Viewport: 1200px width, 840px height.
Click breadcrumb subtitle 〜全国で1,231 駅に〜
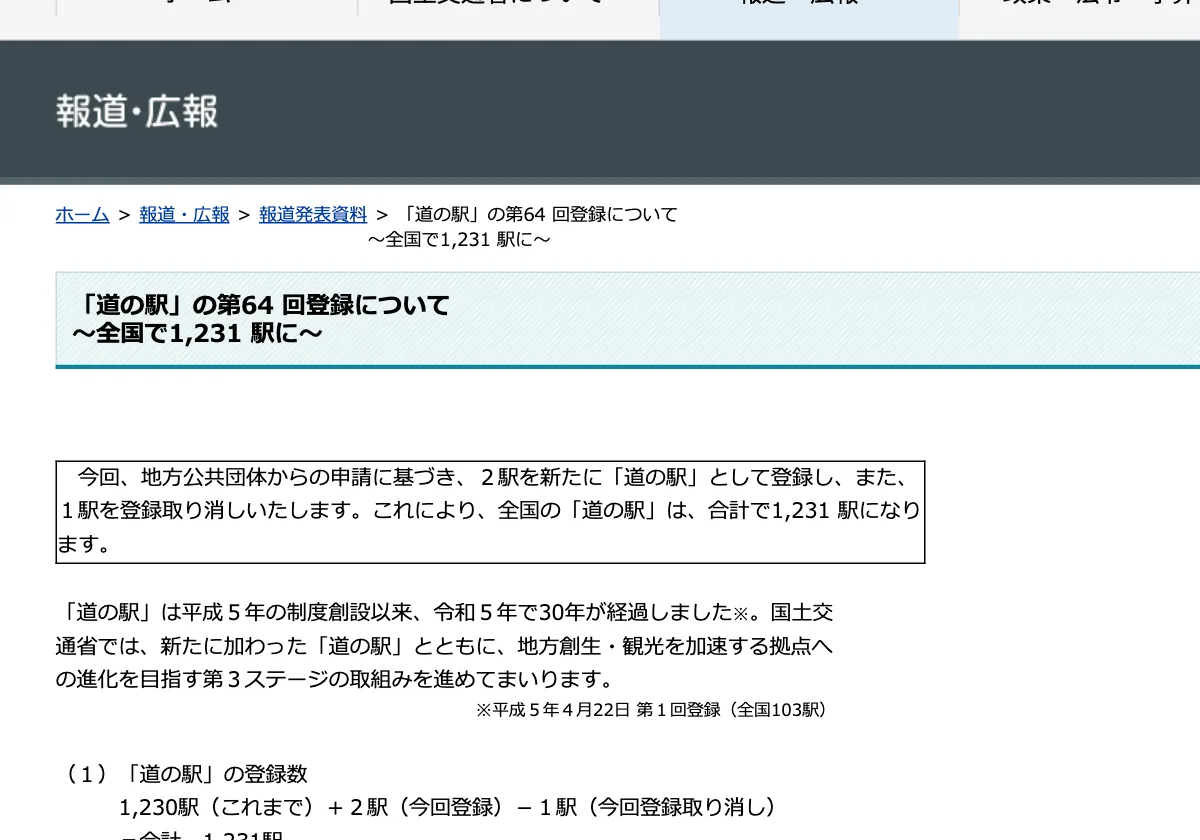[x=459, y=240]
